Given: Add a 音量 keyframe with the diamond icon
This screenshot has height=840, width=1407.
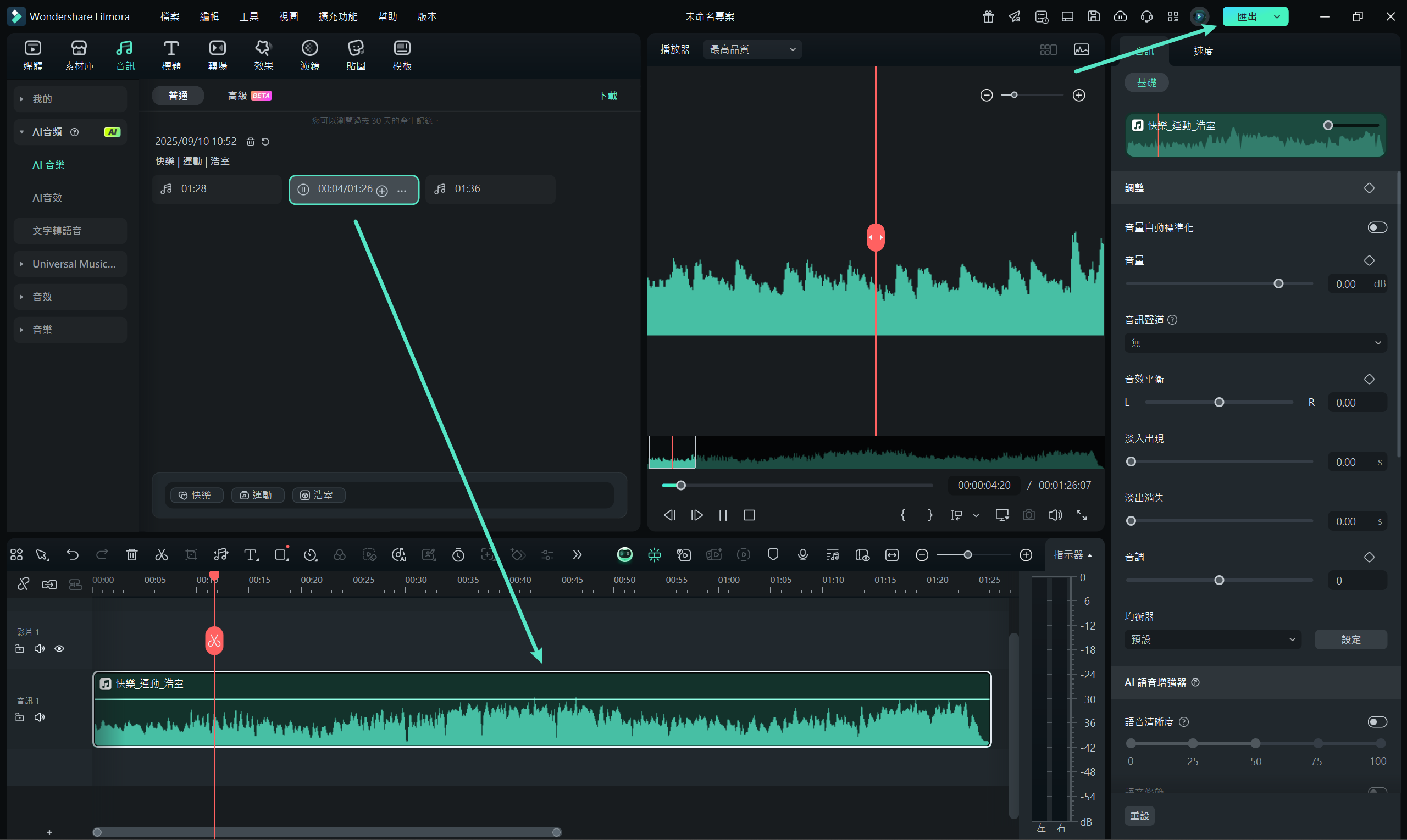Looking at the screenshot, I should pyautogui.click(x=1369, y=260).
